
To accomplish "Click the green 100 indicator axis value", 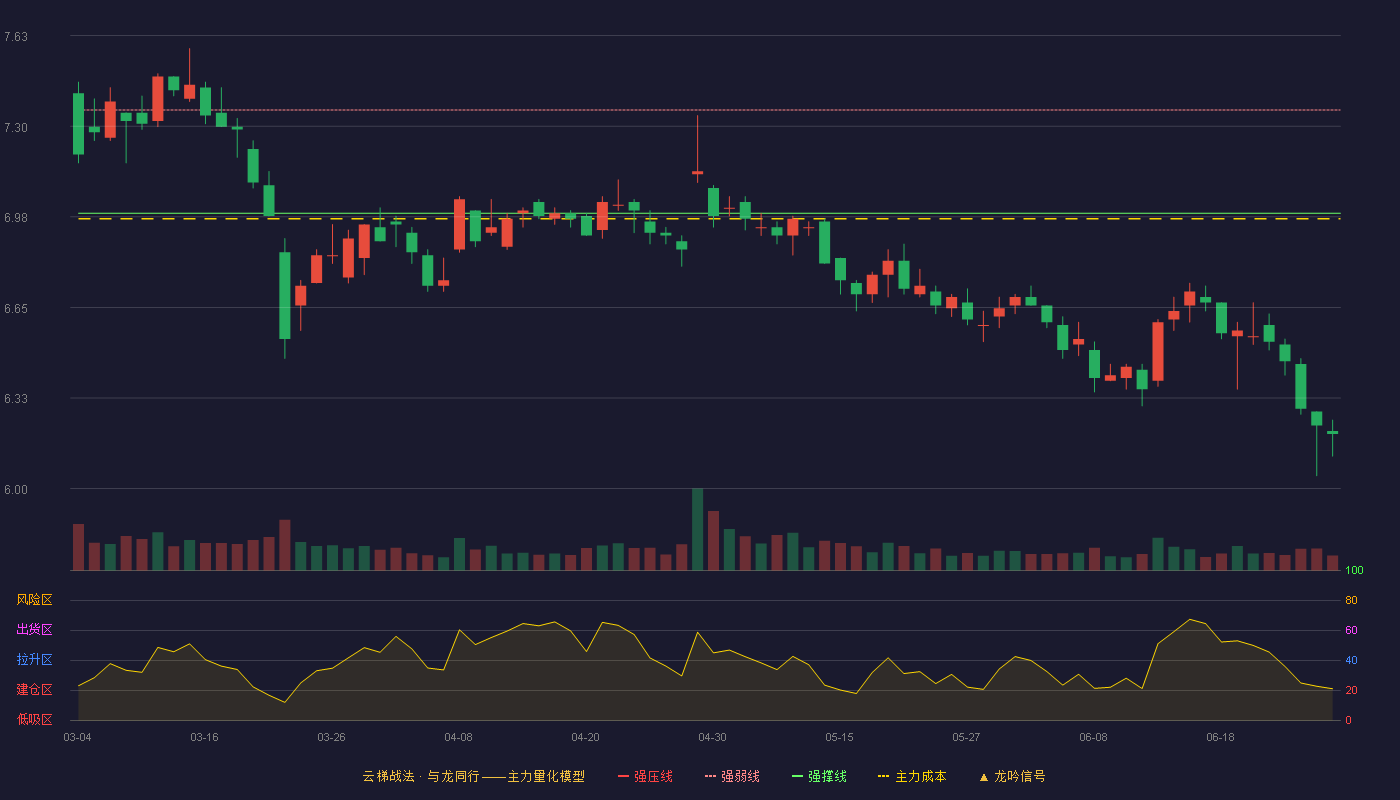I will tap(1355, 571).
